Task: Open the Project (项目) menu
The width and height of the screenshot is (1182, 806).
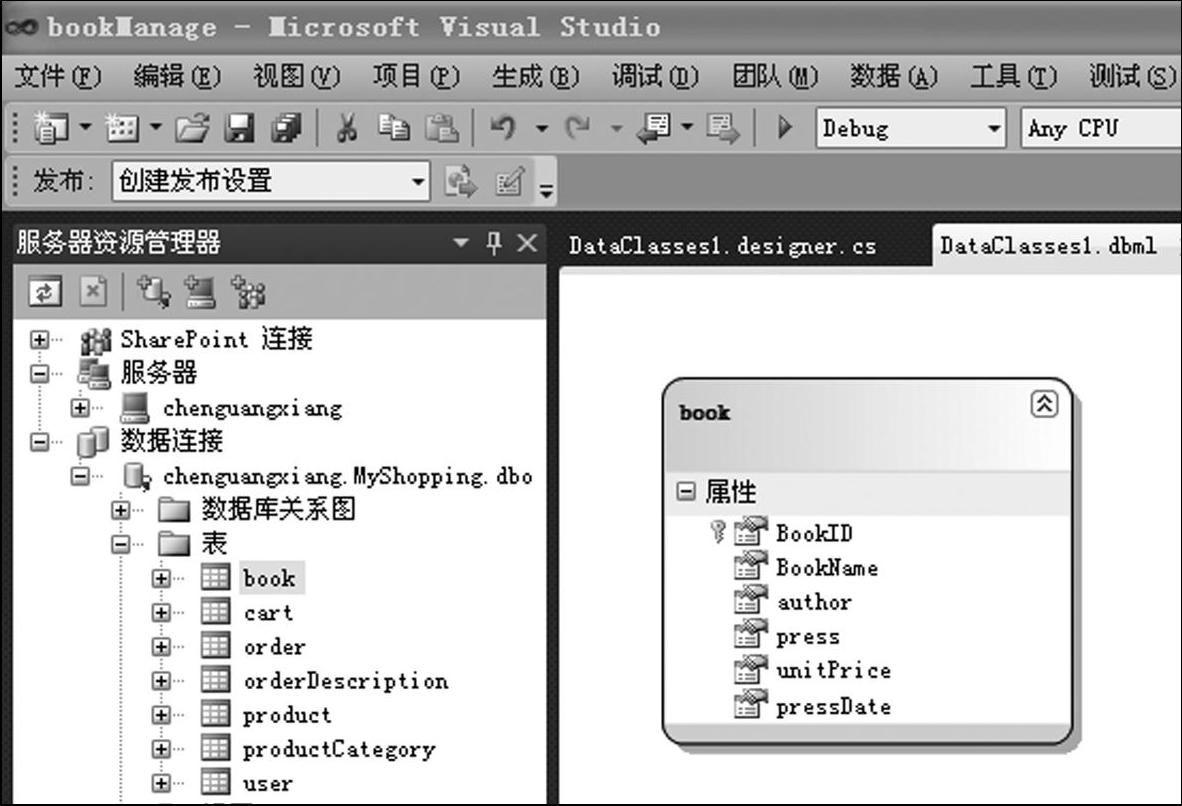Action: [x=416, y=76]
